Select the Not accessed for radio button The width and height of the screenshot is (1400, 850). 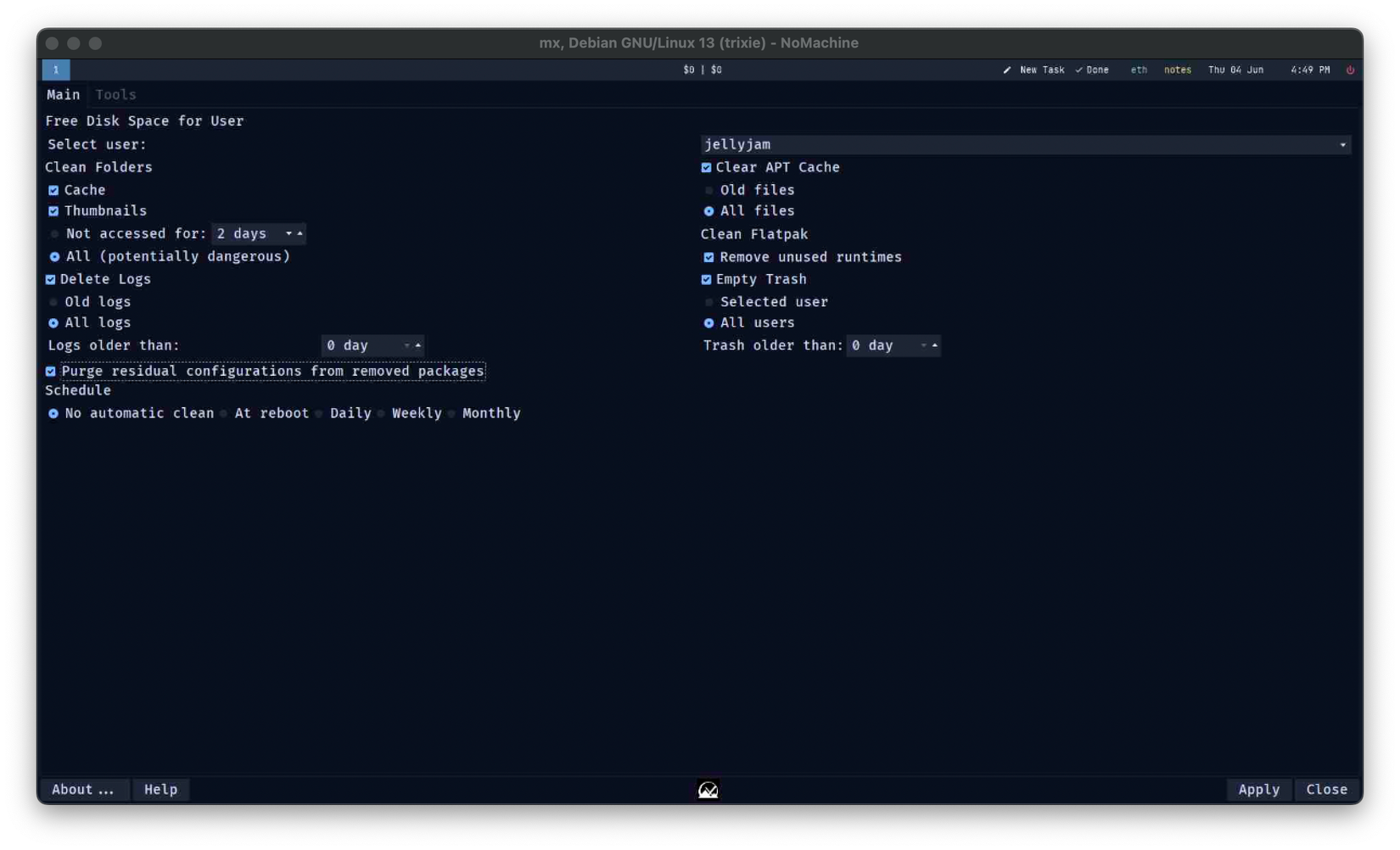[x=55, y=233]
